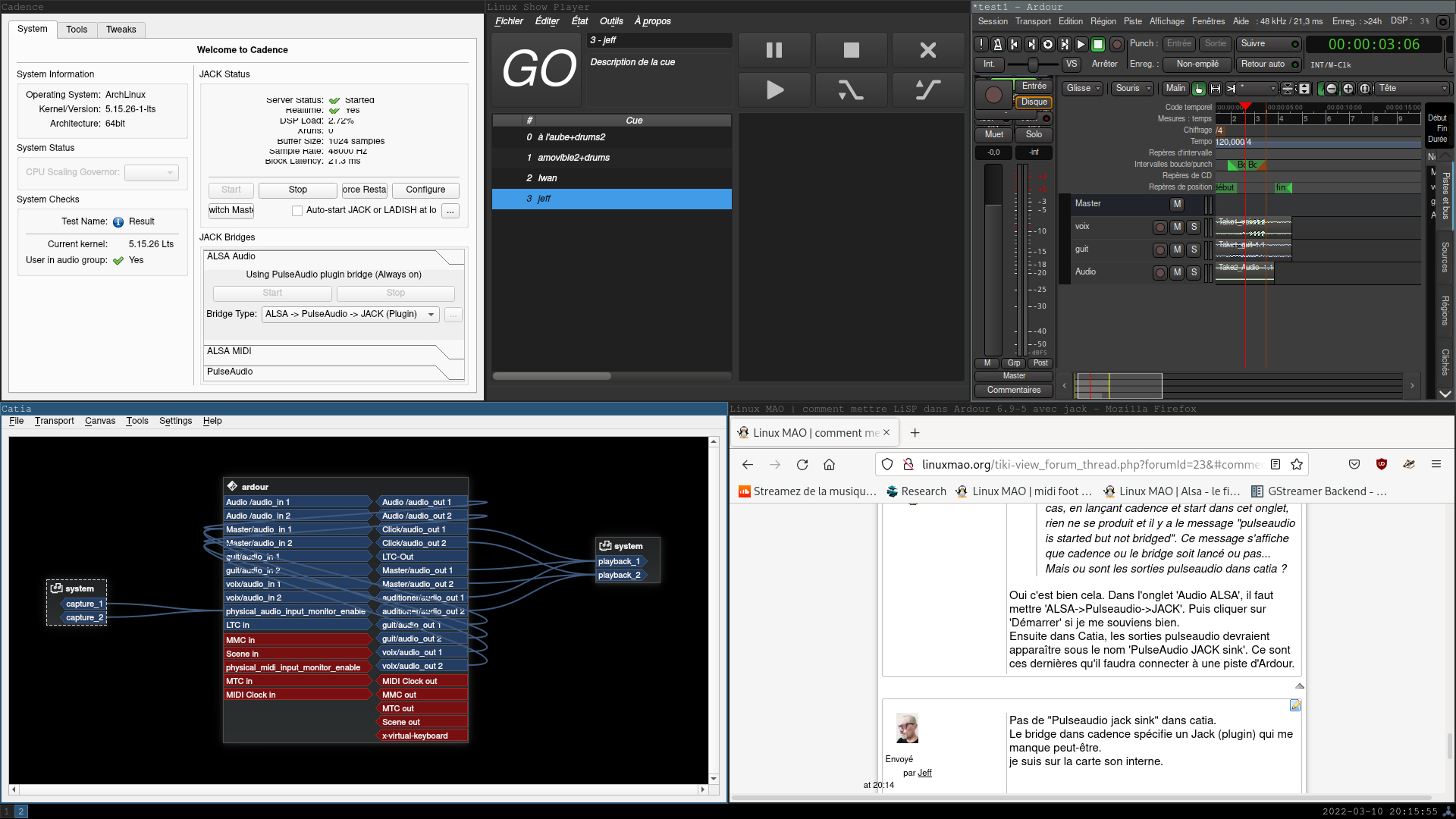The width and height of the screenshot is (1456, 819).
Task: Enable Auto-start JACK or LADISH checkbox
Action: tap(297, 211)
